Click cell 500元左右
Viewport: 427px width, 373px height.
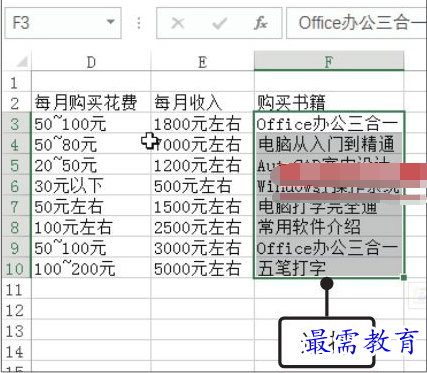coord(202,185)
